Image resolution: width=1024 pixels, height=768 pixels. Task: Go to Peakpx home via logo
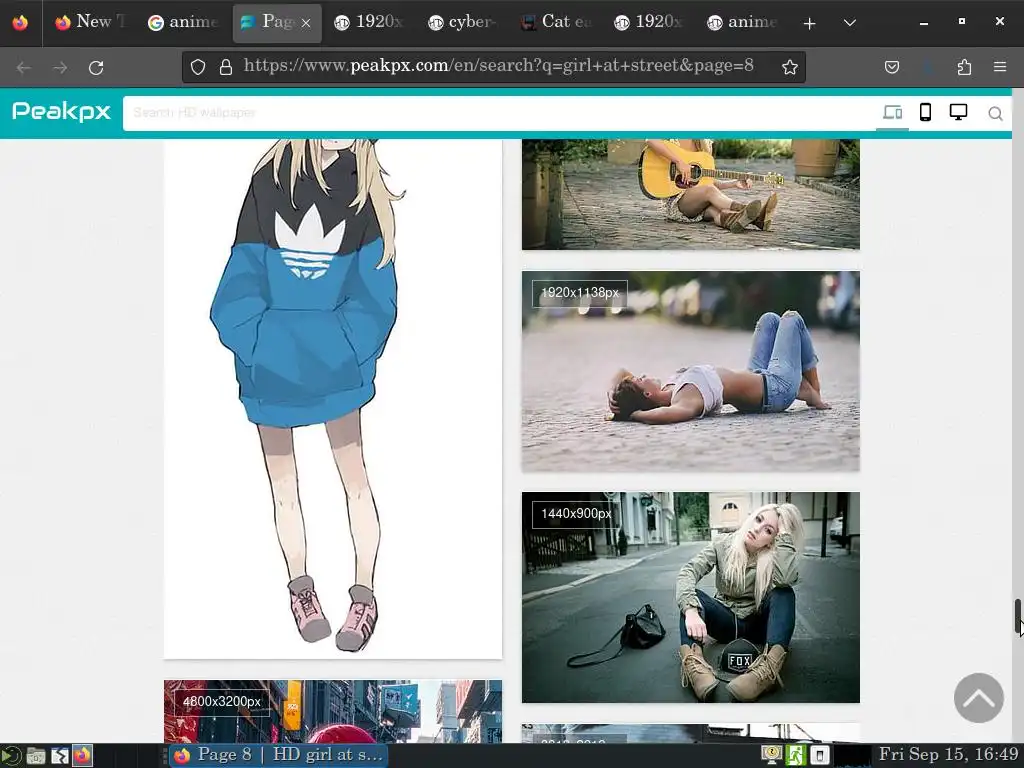61,112
